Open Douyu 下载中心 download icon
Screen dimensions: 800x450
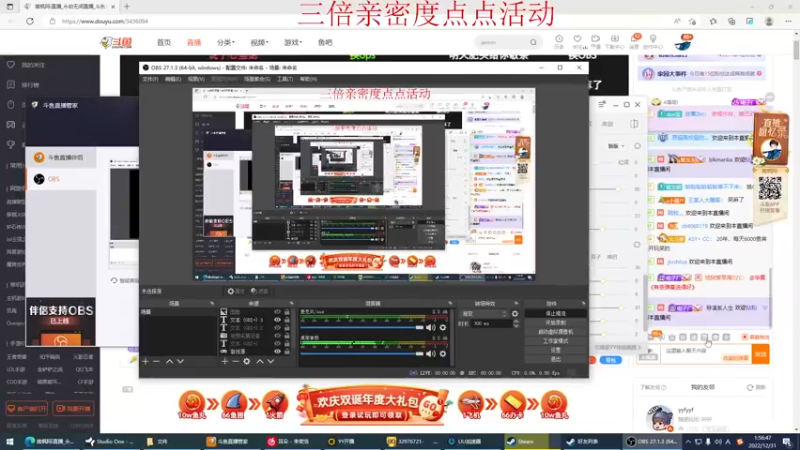[x=614, y=42]
